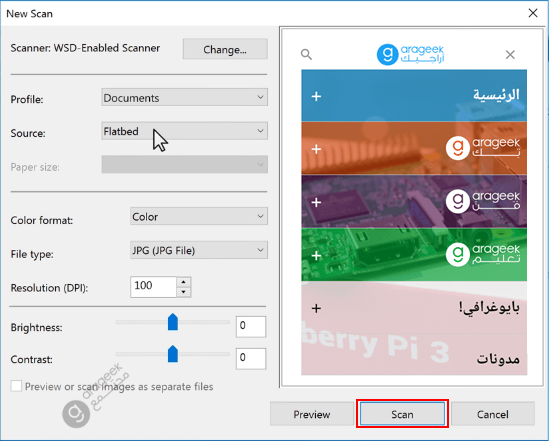Increase resolution with the up spinner arrow
The width and height of the screenshot is (549, 441).
pos(184,282)
